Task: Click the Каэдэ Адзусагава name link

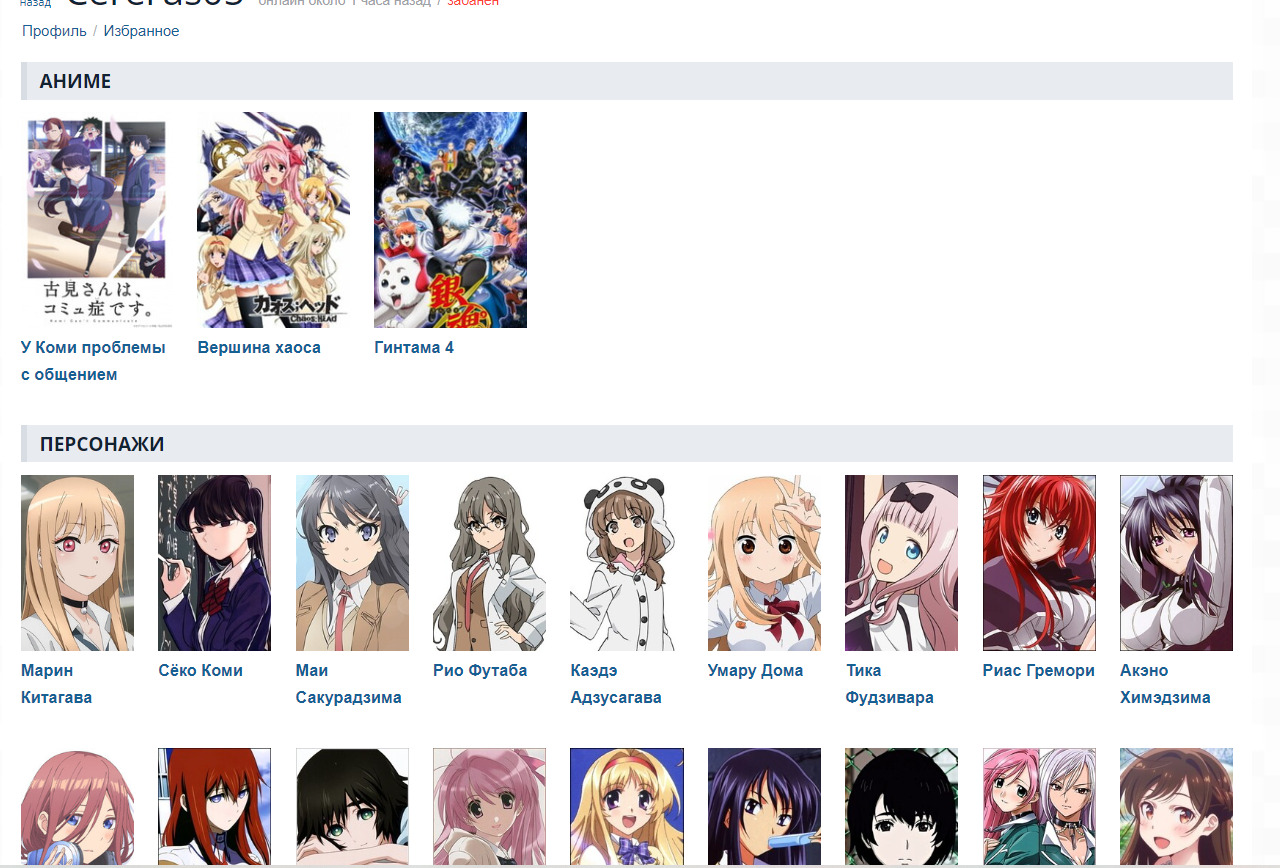Action: tap(616, 684)
